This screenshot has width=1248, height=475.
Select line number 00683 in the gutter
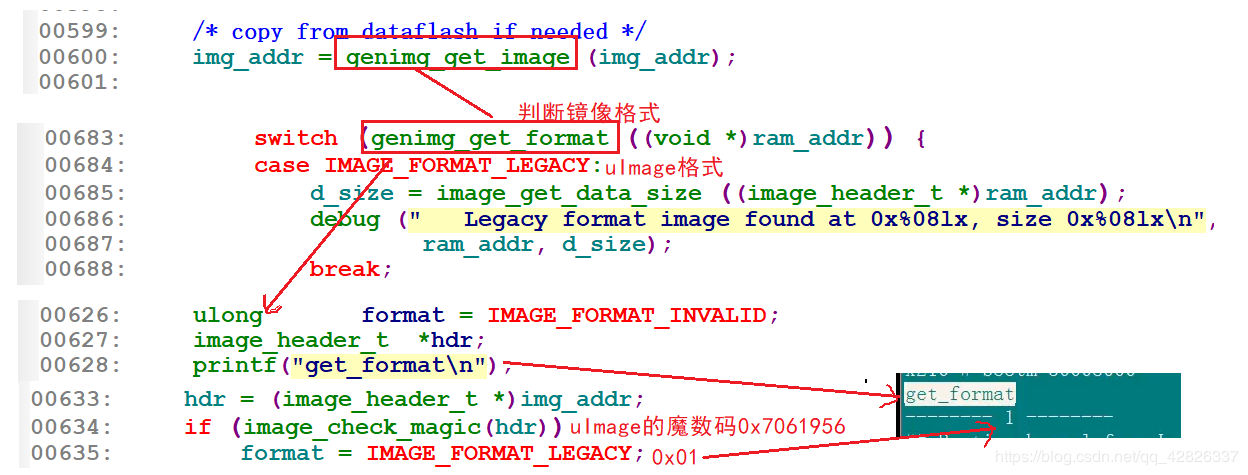tap(86, 138)
